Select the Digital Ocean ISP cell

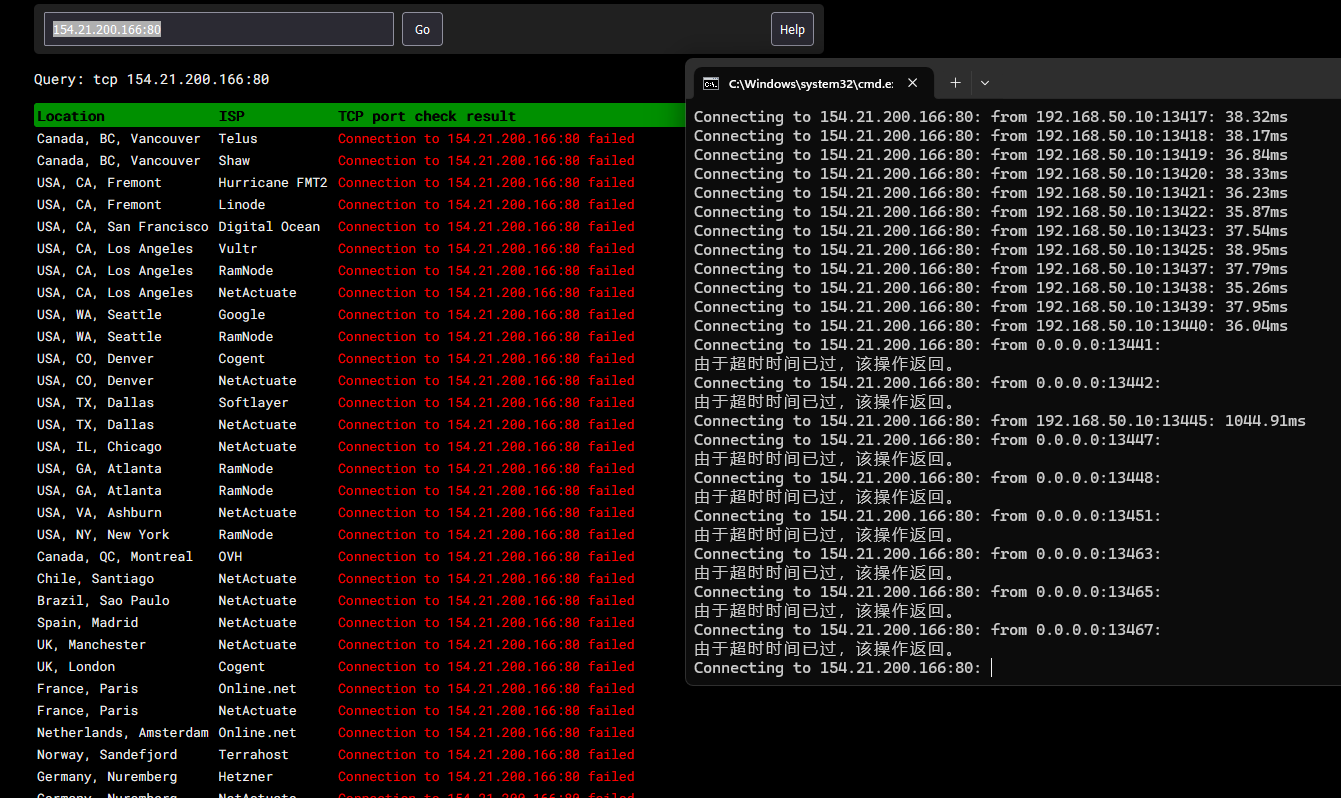point(269,227)
